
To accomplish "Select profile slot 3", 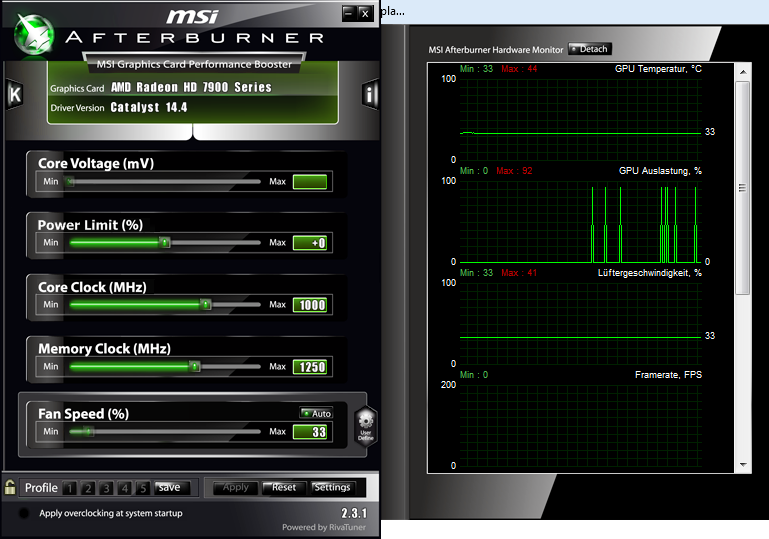I will [x=106, y=488].
